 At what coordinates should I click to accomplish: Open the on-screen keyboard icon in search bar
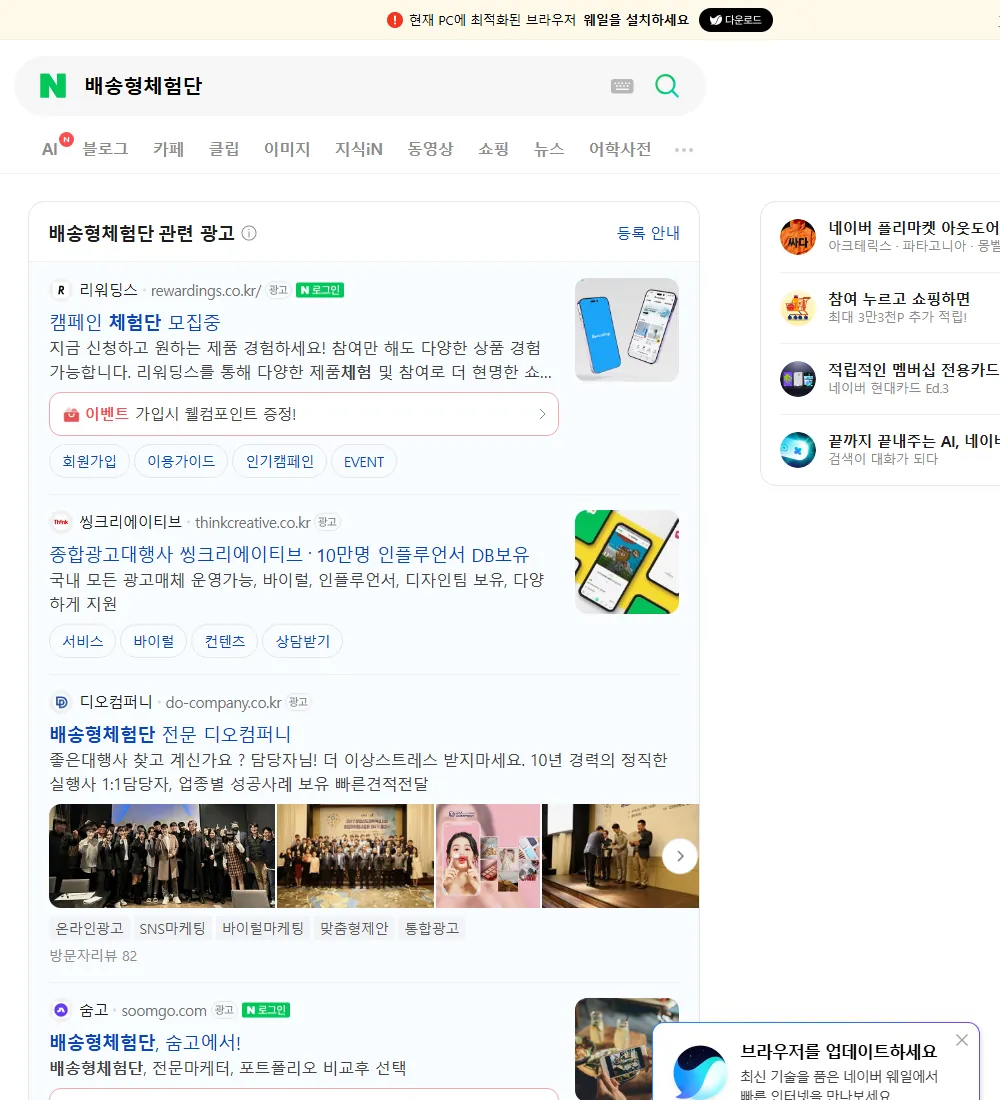point(622,86)
